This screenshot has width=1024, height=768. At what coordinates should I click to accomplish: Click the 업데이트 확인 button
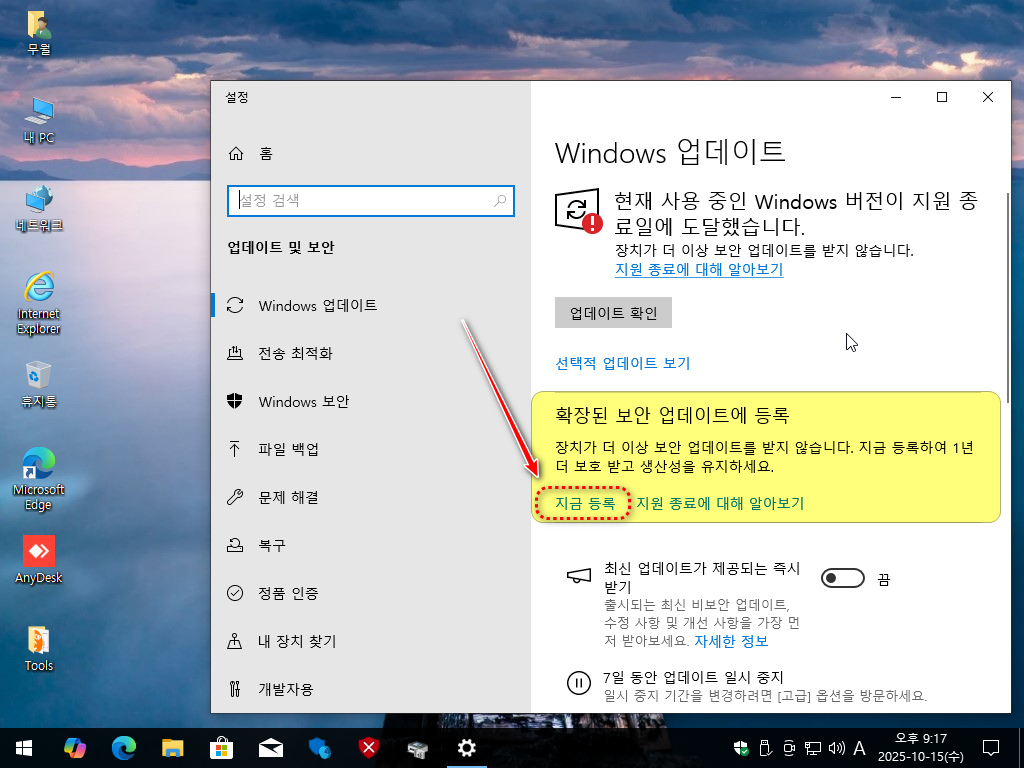(613, 313)
